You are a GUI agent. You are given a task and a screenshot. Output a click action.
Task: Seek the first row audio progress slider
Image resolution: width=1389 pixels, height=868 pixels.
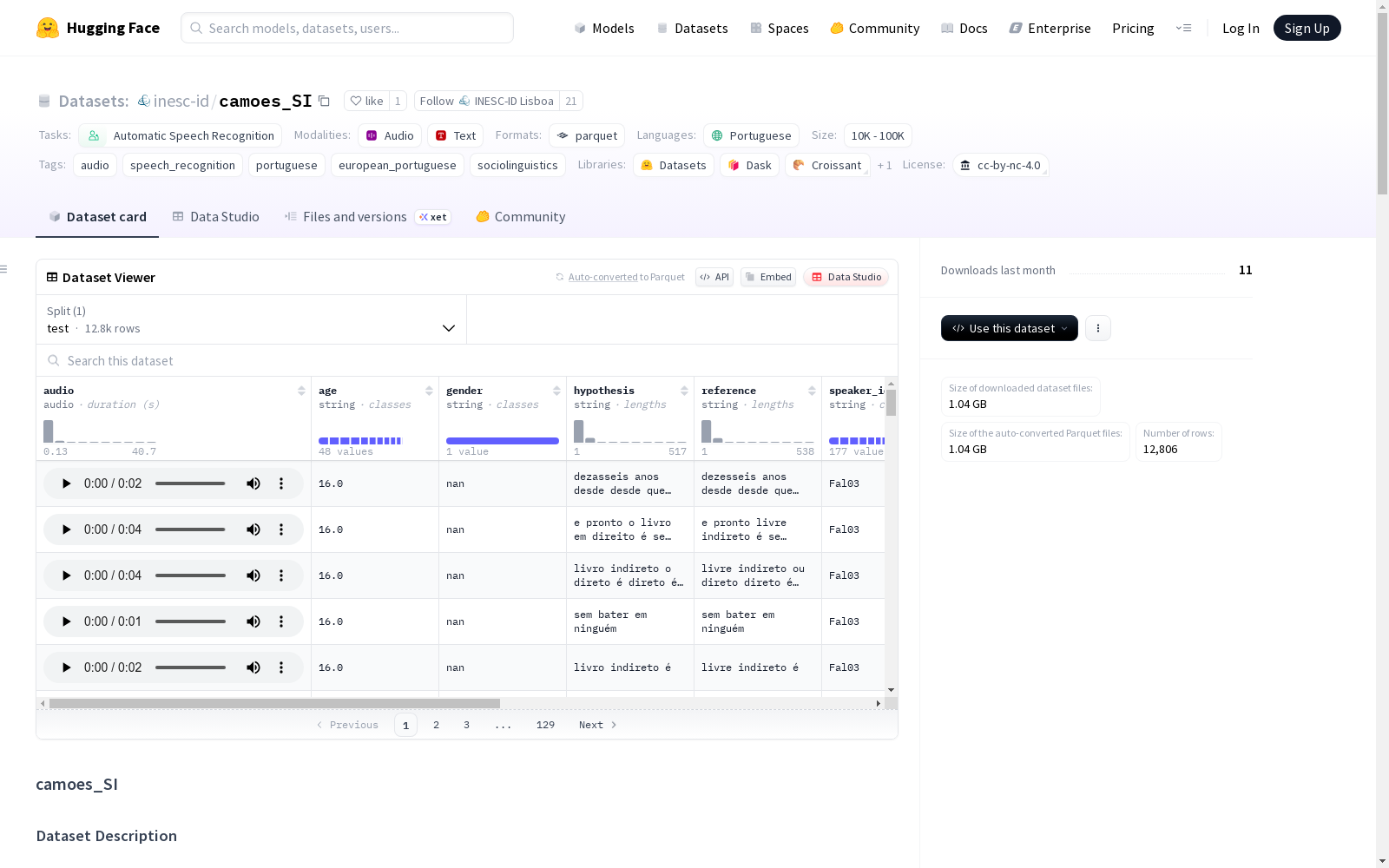(190, 483)
